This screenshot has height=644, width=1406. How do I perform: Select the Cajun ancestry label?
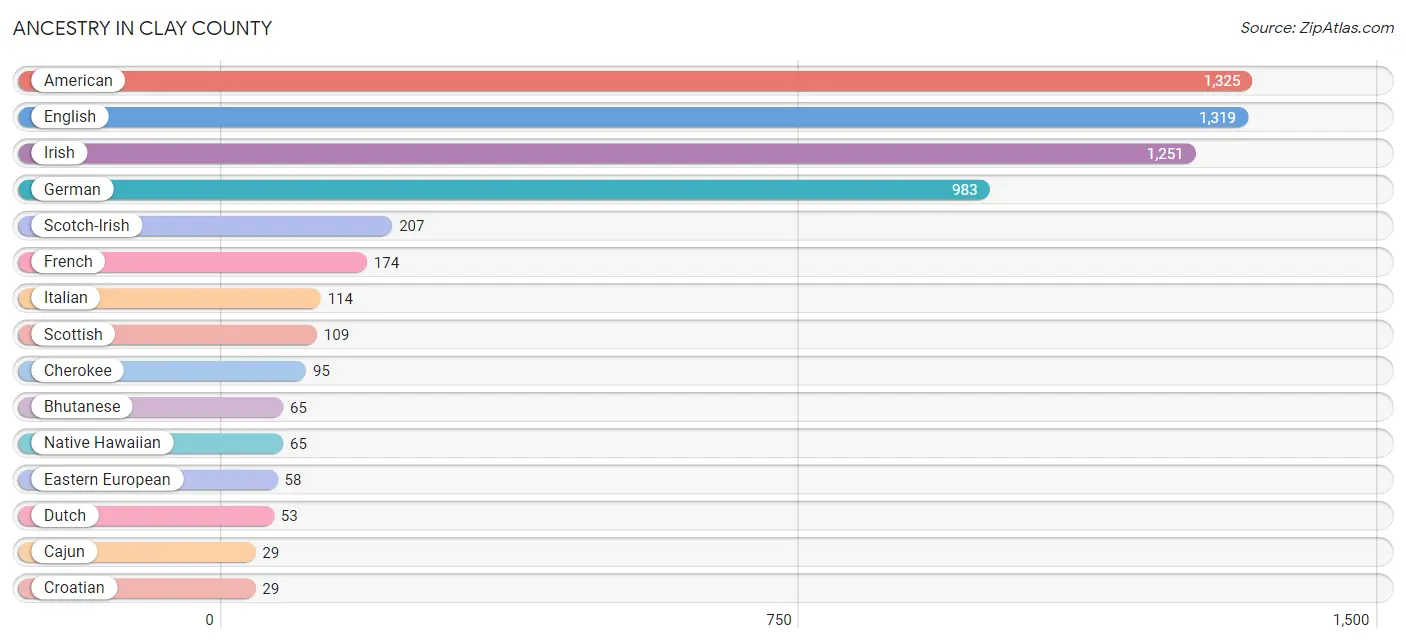click(64, 552)
